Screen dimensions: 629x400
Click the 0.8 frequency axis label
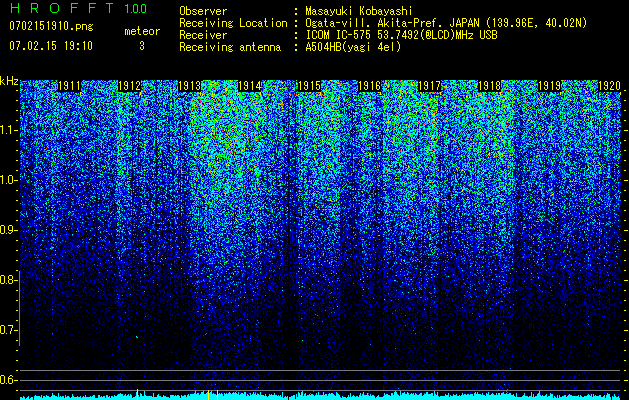click(8, 280)
